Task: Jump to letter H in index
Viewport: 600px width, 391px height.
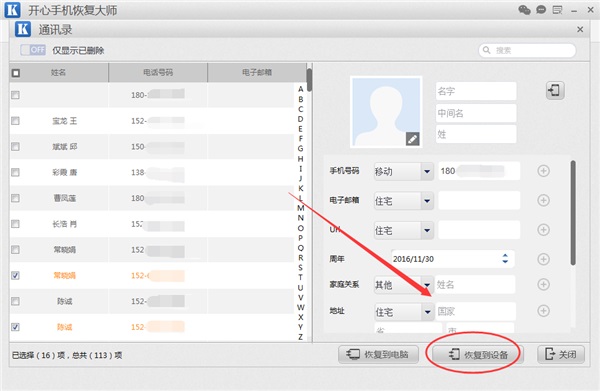Action: 300,159
